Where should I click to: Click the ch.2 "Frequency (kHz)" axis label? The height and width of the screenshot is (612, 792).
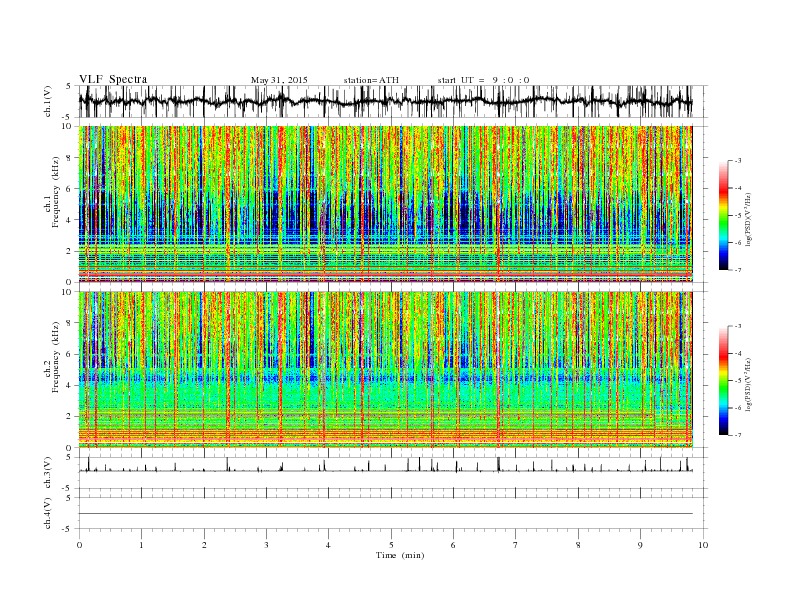(x=55, y=357)
